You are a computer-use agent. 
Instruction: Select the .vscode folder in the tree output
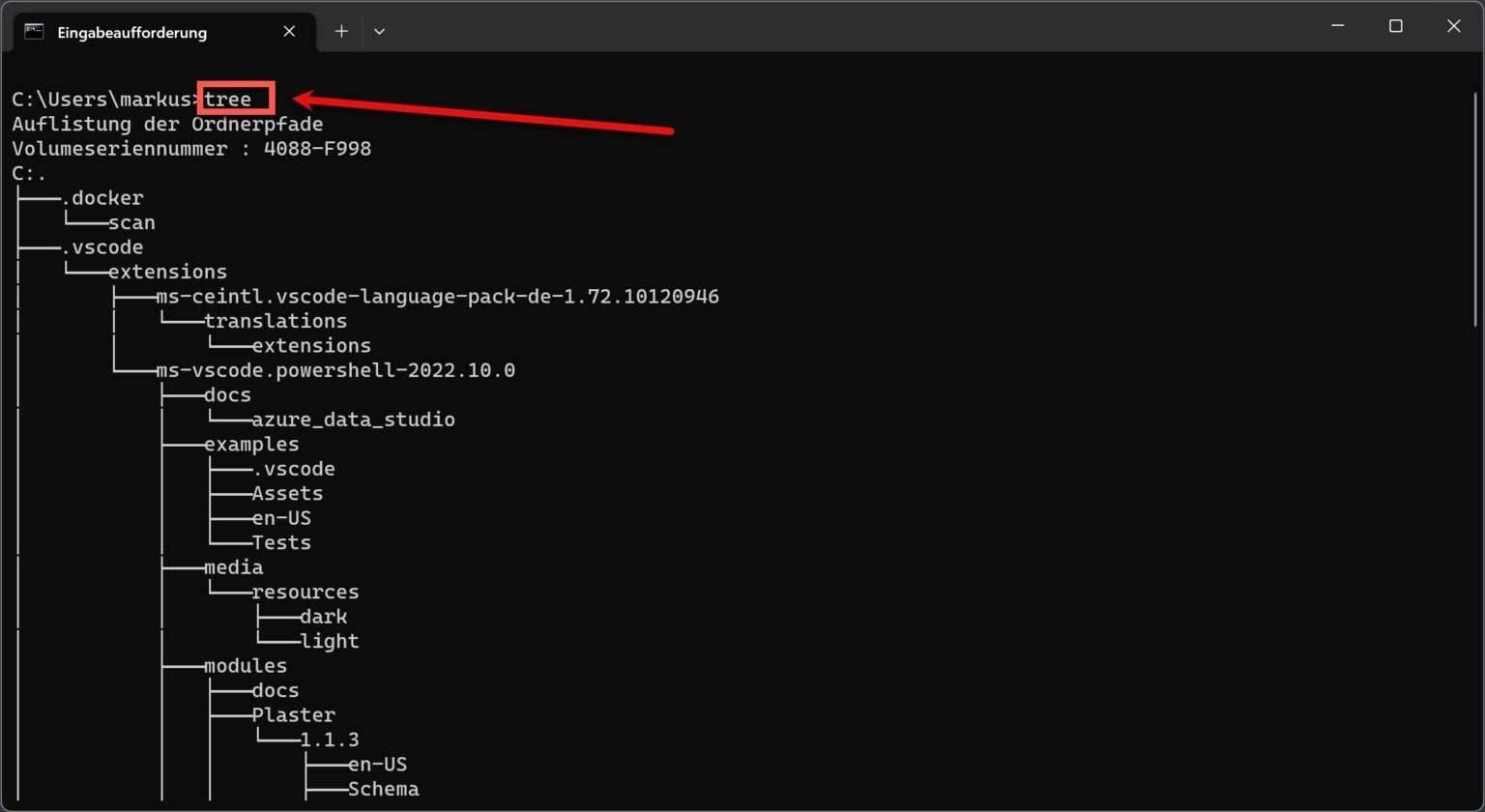pyautogui.click(x=103, y=246)
